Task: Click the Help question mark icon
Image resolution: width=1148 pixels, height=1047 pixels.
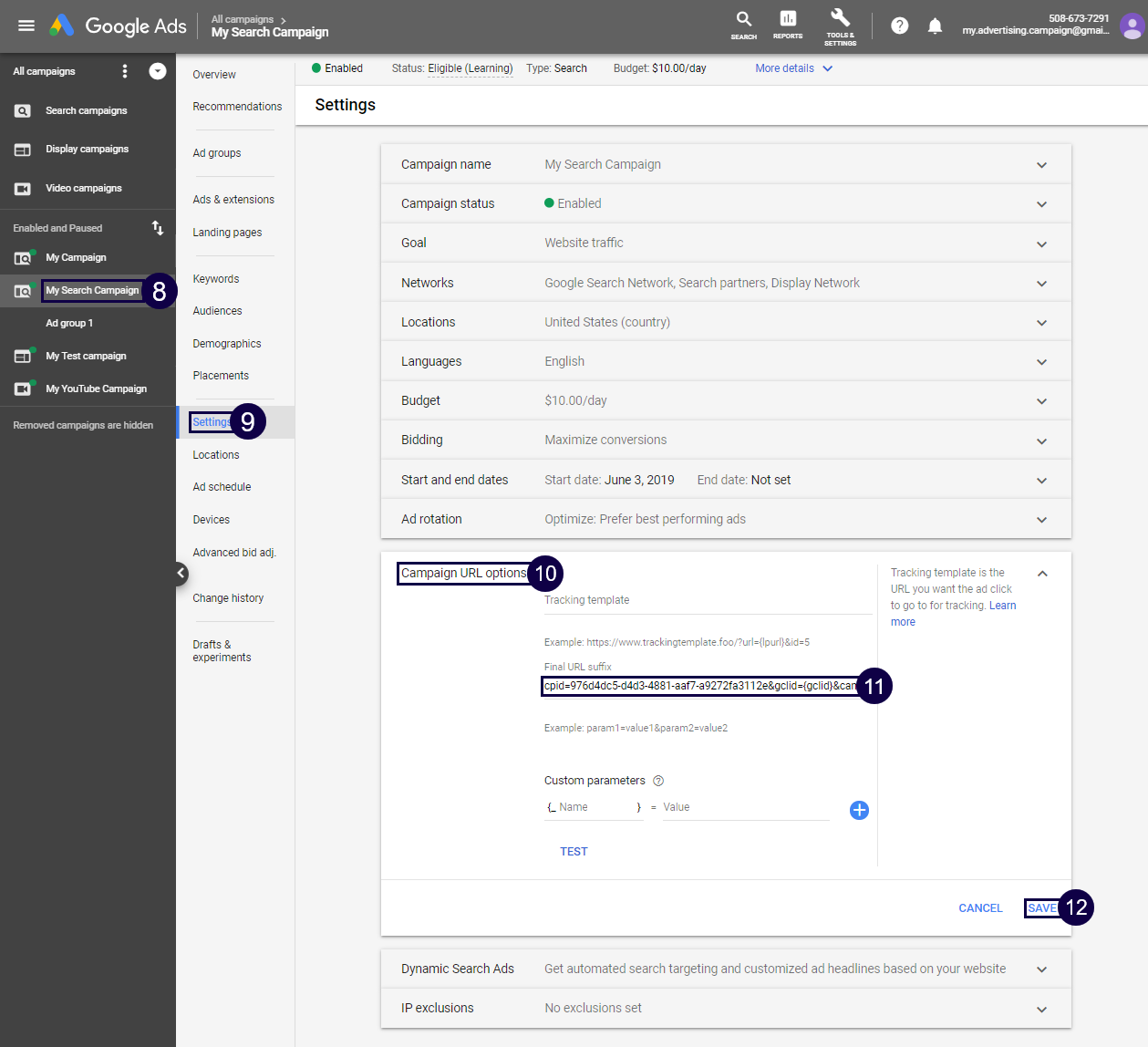Action: (x=899, y=26)
